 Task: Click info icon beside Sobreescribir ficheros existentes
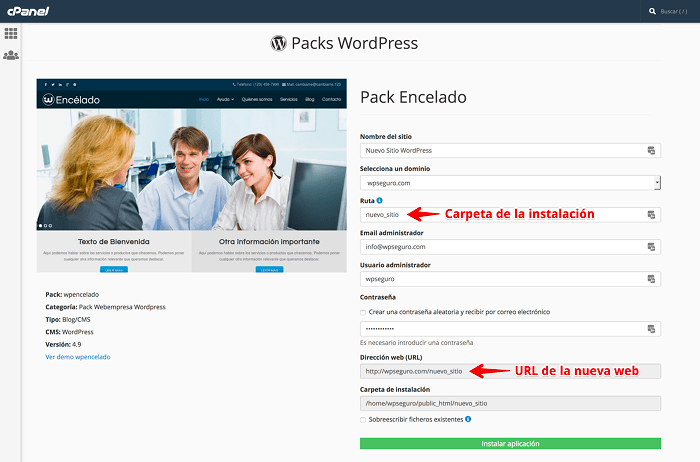tap(468, 419)
